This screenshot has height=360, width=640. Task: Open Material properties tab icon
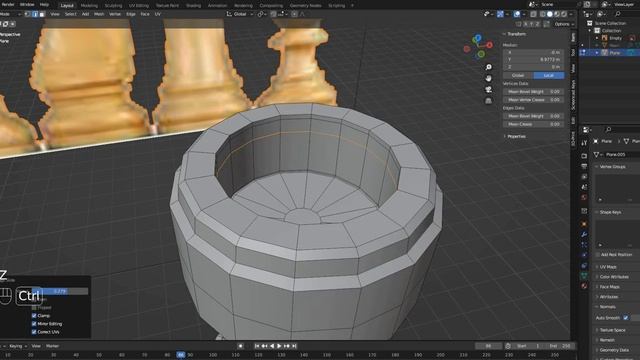click(584, 286)
